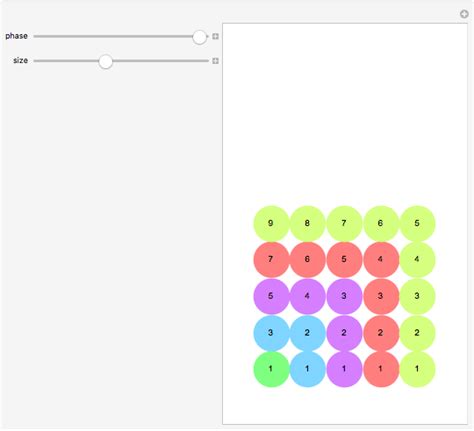This screenshot has height=431, width=474.
Task: Click the bright green circle numbered 1
Action: coord(271,369)
